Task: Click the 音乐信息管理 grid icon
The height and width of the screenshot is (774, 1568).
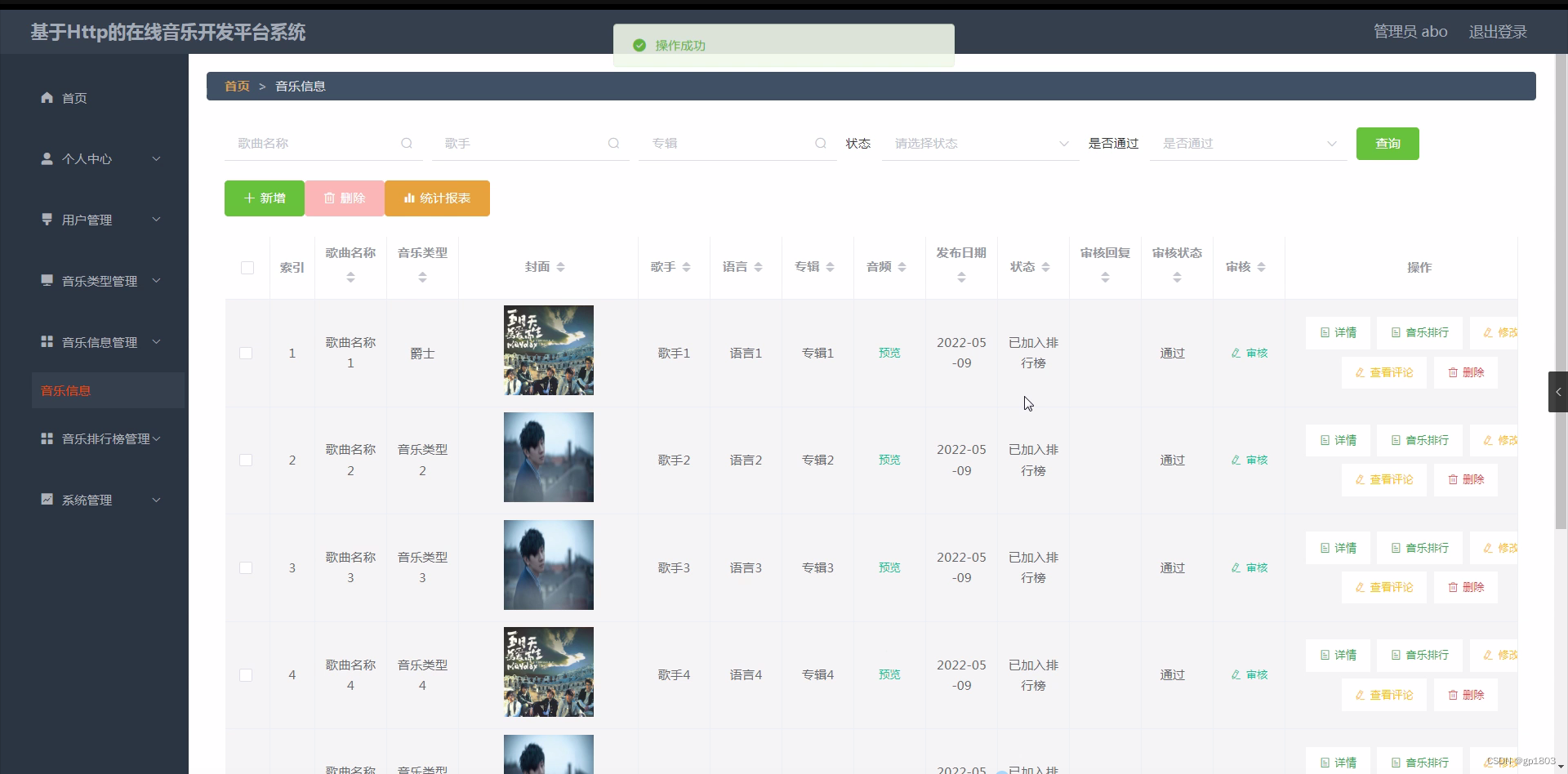Action: (x=47, y=342)
